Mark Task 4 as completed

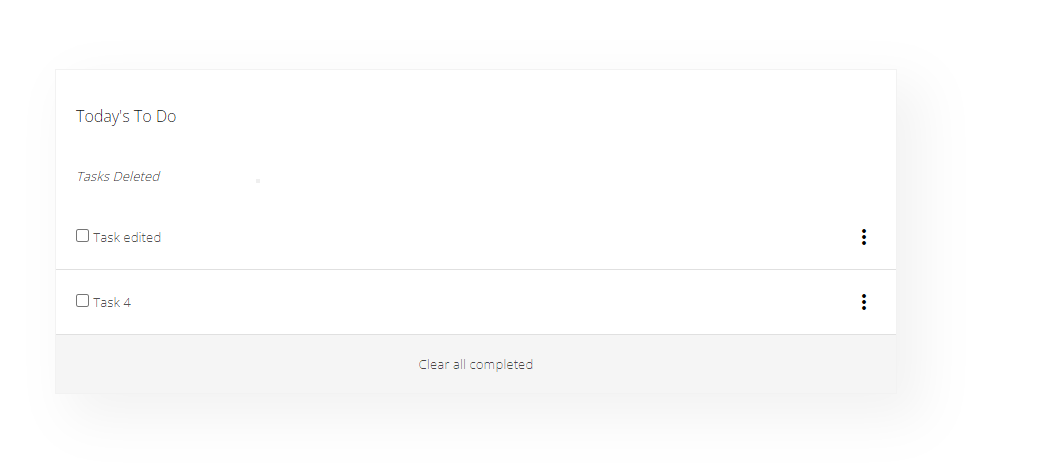pos(82,301)
